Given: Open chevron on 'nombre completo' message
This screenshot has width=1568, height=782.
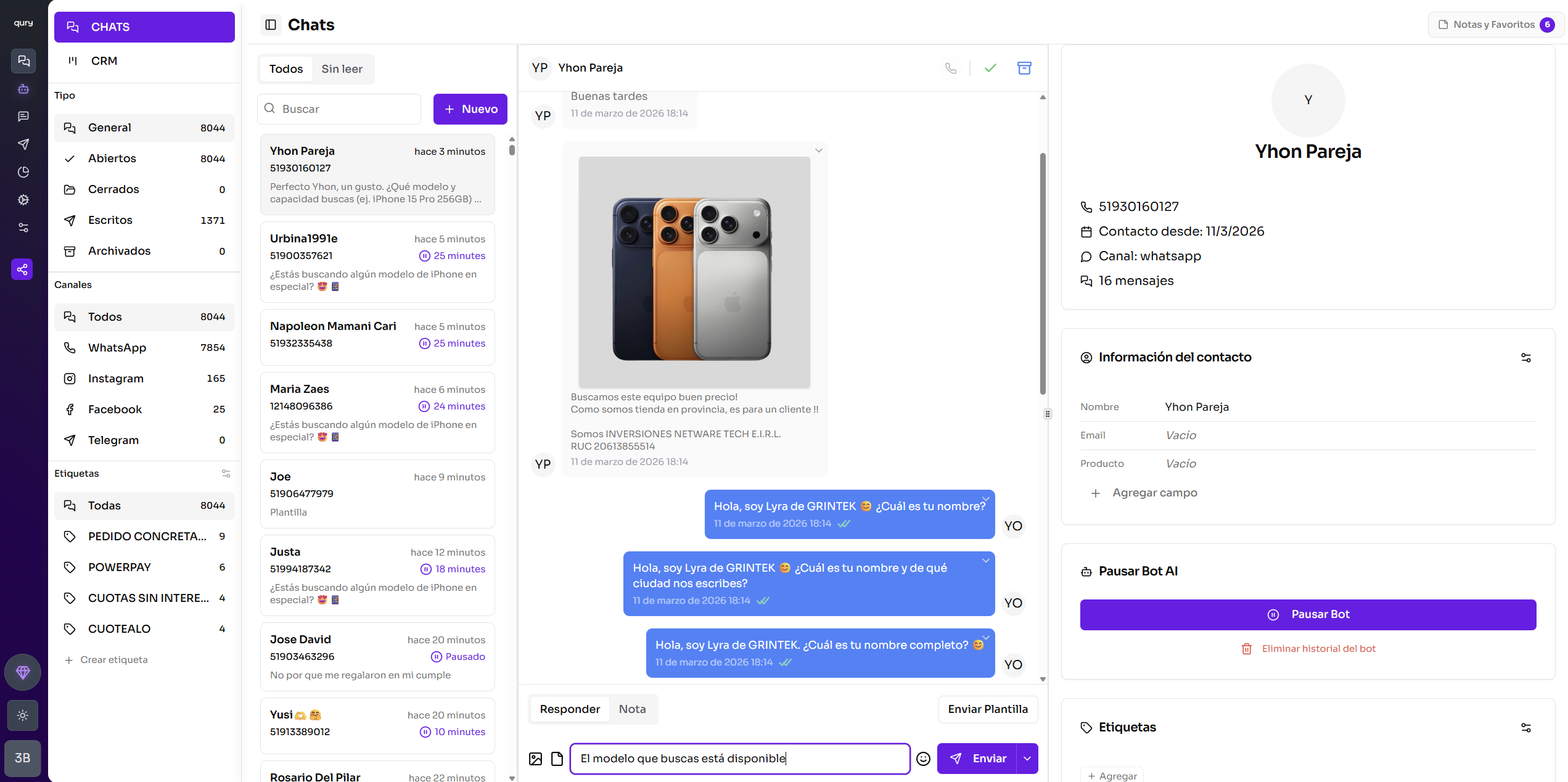Looking at the screenshot, I should coord(986,638).
